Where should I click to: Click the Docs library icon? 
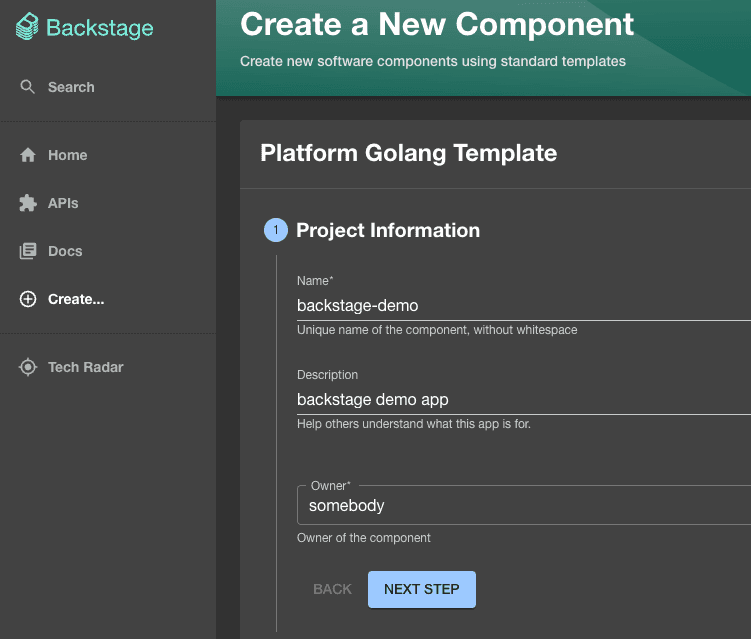[x=28, y=251]
